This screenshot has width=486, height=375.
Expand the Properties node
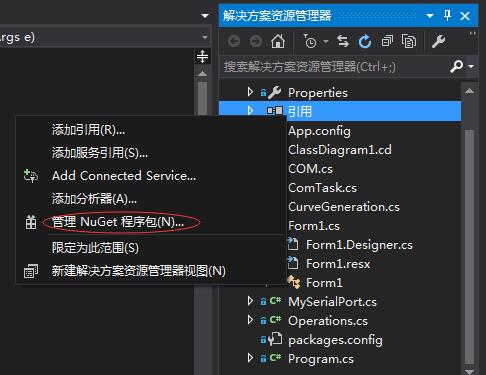(x=250, y=92)
